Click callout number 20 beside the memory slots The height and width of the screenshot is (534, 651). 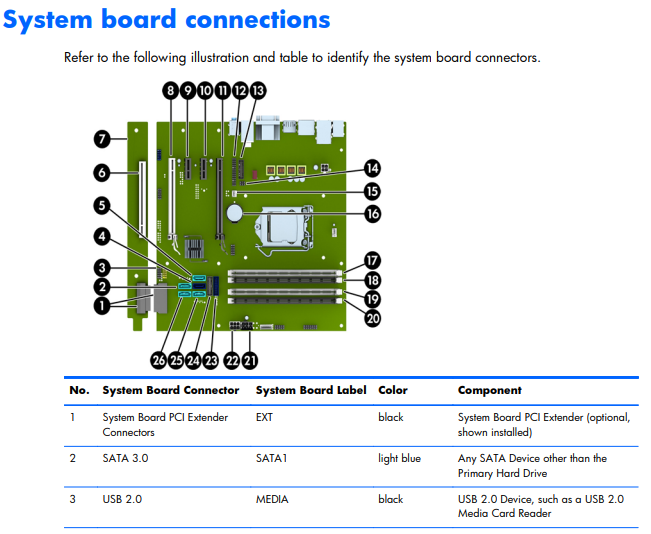(372, 318)
